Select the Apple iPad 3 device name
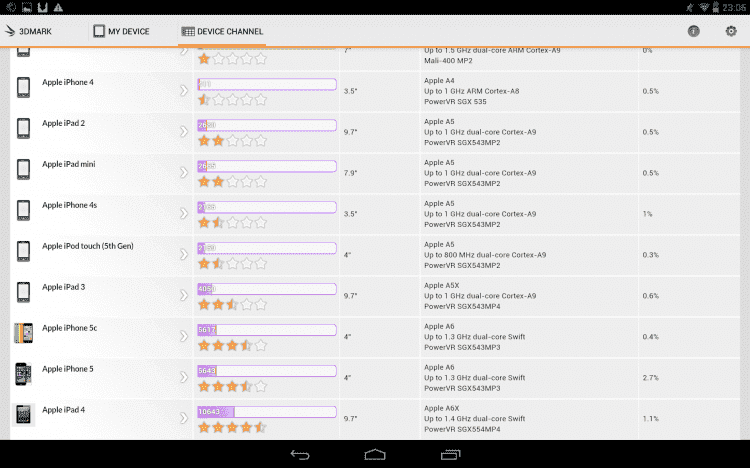 pos(64,287)
